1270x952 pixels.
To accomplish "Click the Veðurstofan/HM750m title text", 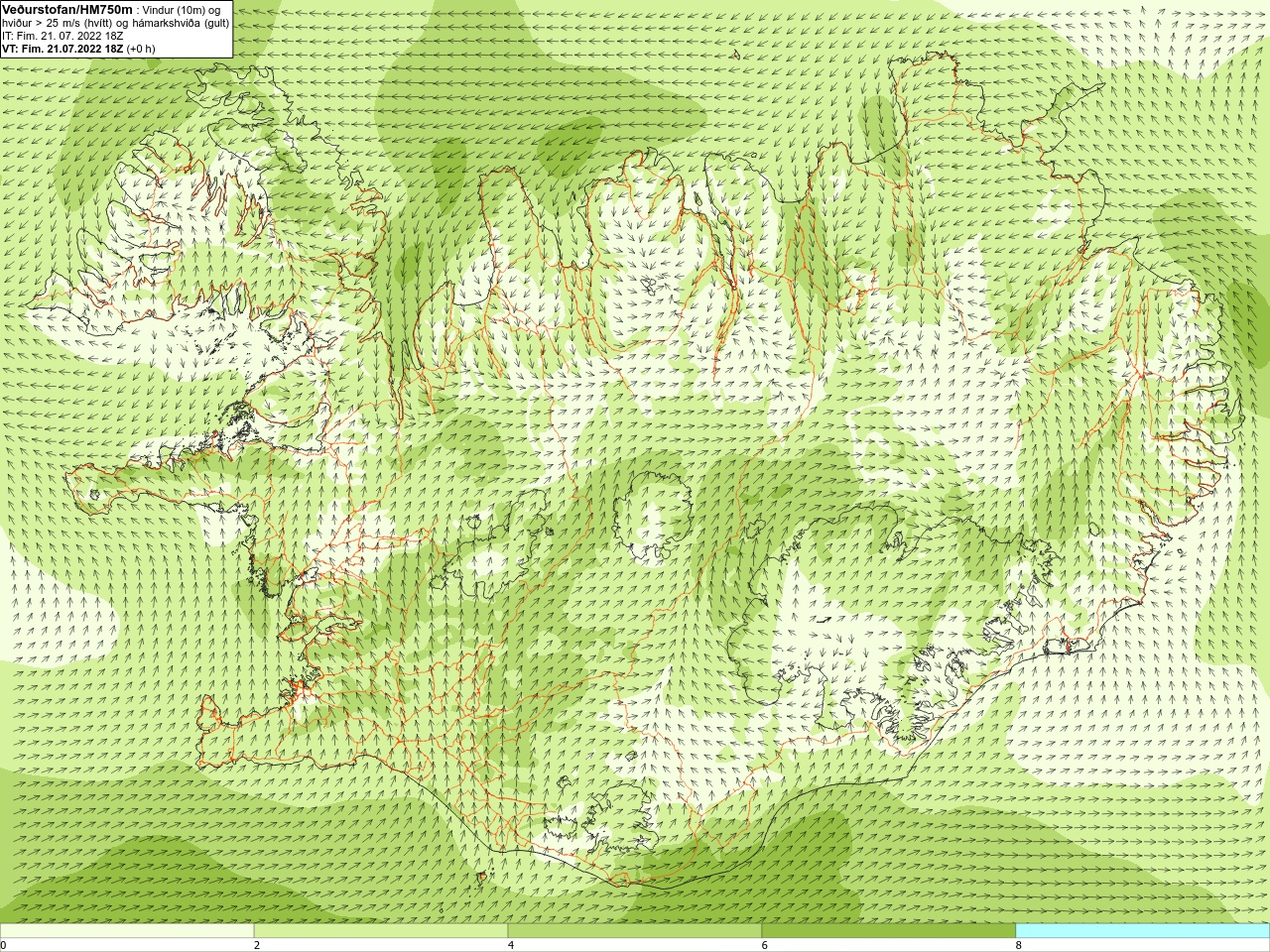I will (x=66, y=9).
